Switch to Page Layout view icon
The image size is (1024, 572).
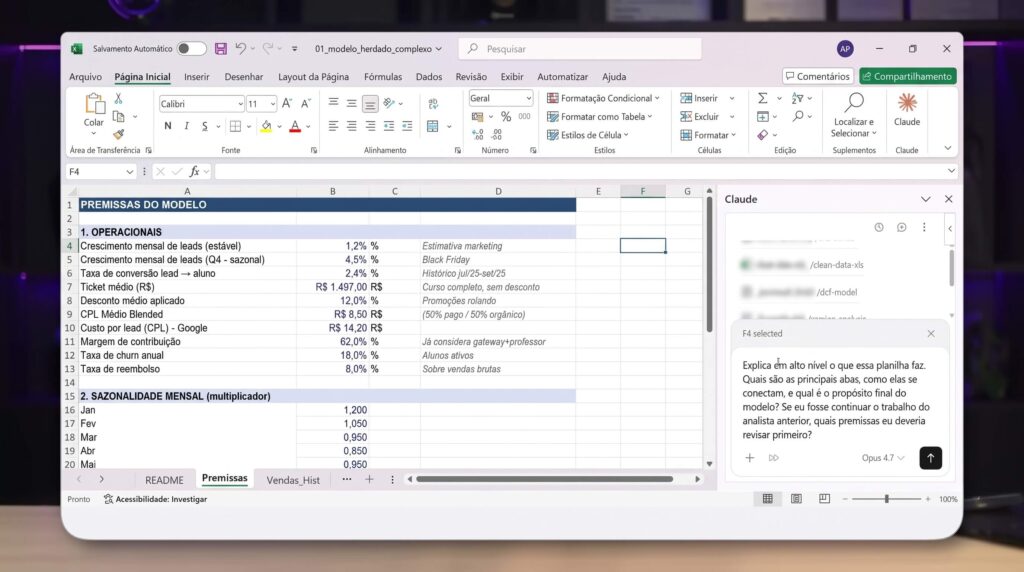pos(796,499)
